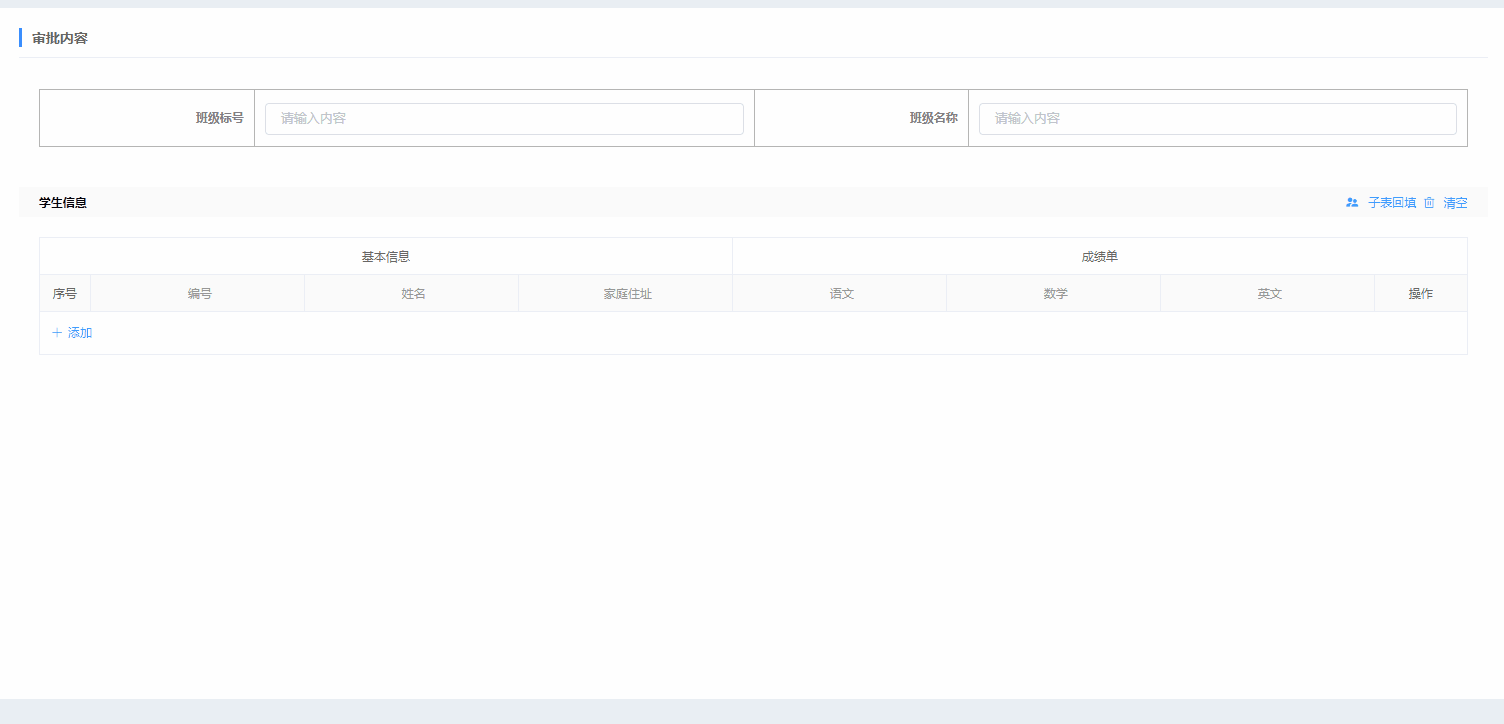Image resolution: width=1504 pixels, height=724 pixels.
Task: Select the 序号 column header
Action: pyautogui.click(x=65, y=294)
